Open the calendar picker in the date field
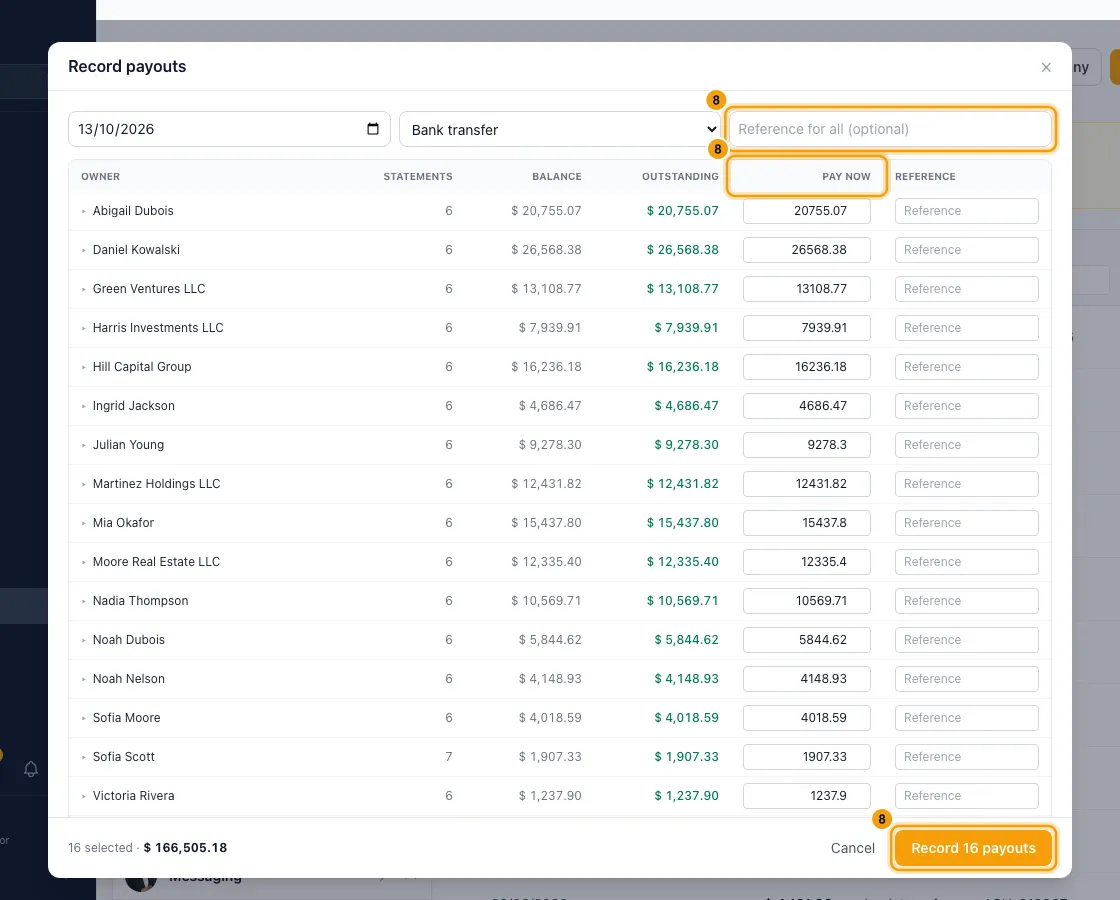The width and height of the screenshot is (1120, 900). click(373, 129)
